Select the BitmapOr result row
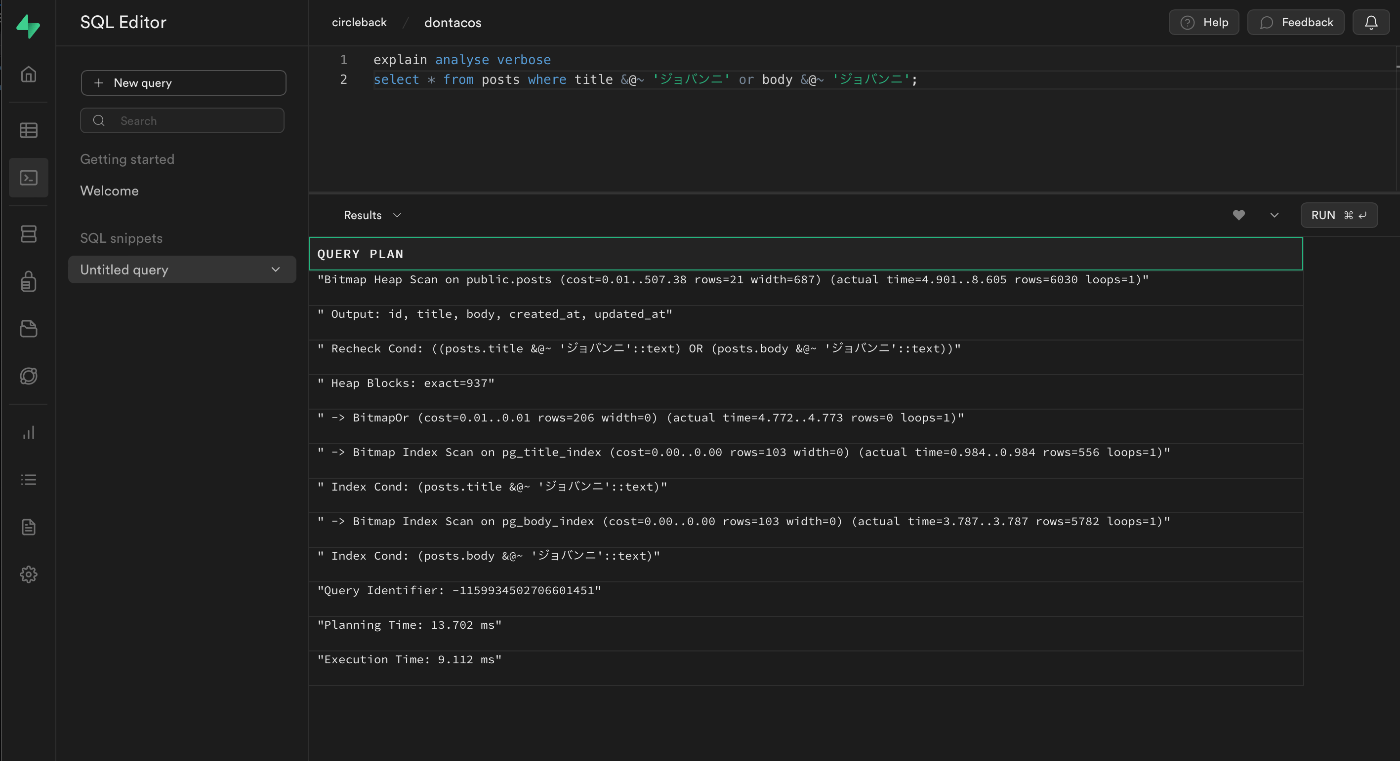Screen dimensions: 1400x761 tap(806, 426)
